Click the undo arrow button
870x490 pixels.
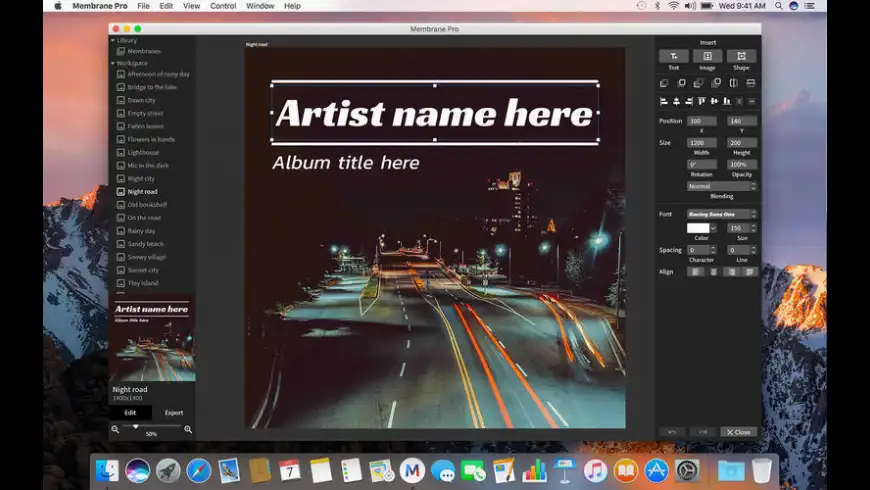(672, 432)
